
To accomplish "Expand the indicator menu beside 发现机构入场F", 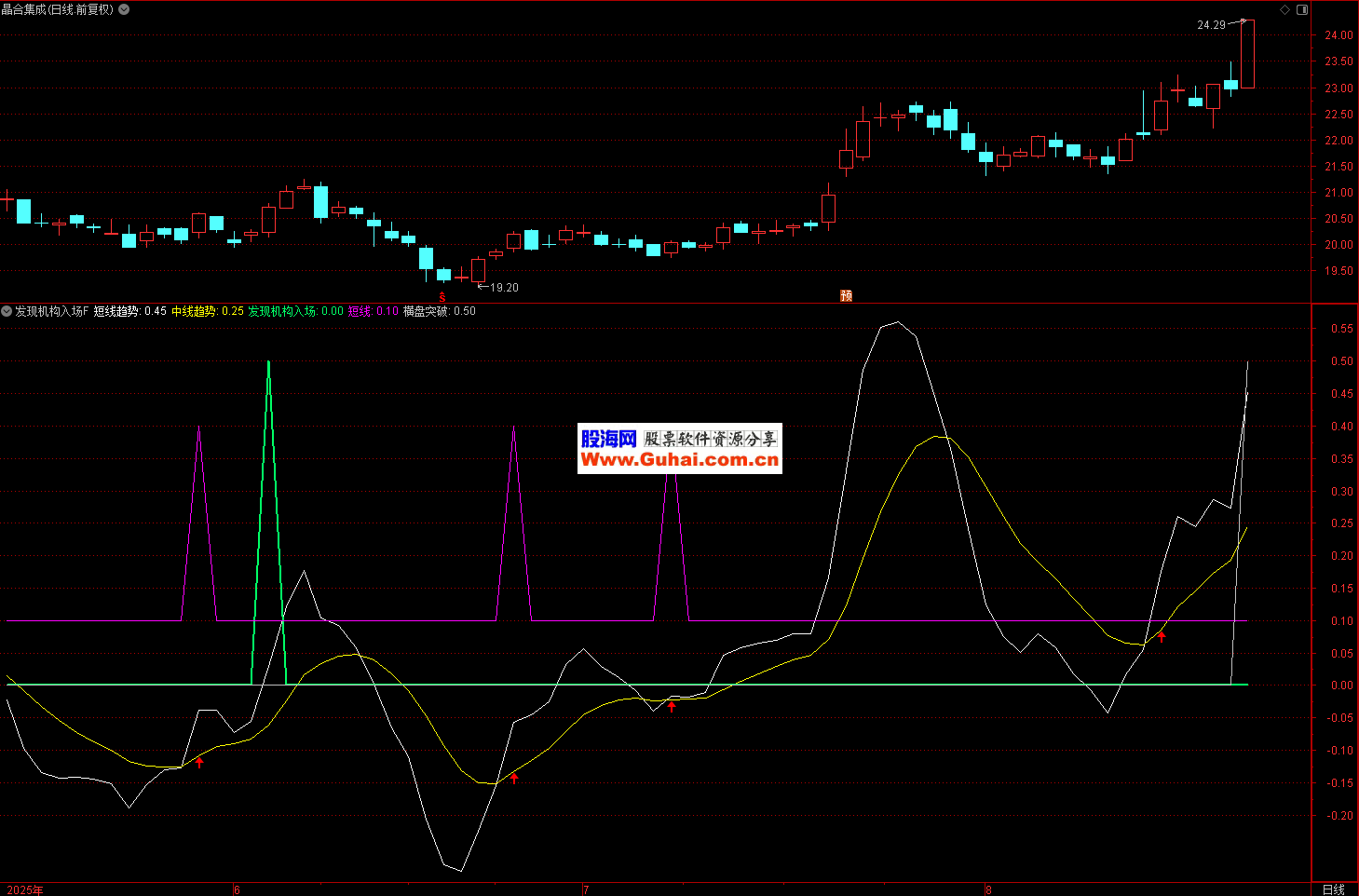I will pyautogui.click(x=7, y=311).
